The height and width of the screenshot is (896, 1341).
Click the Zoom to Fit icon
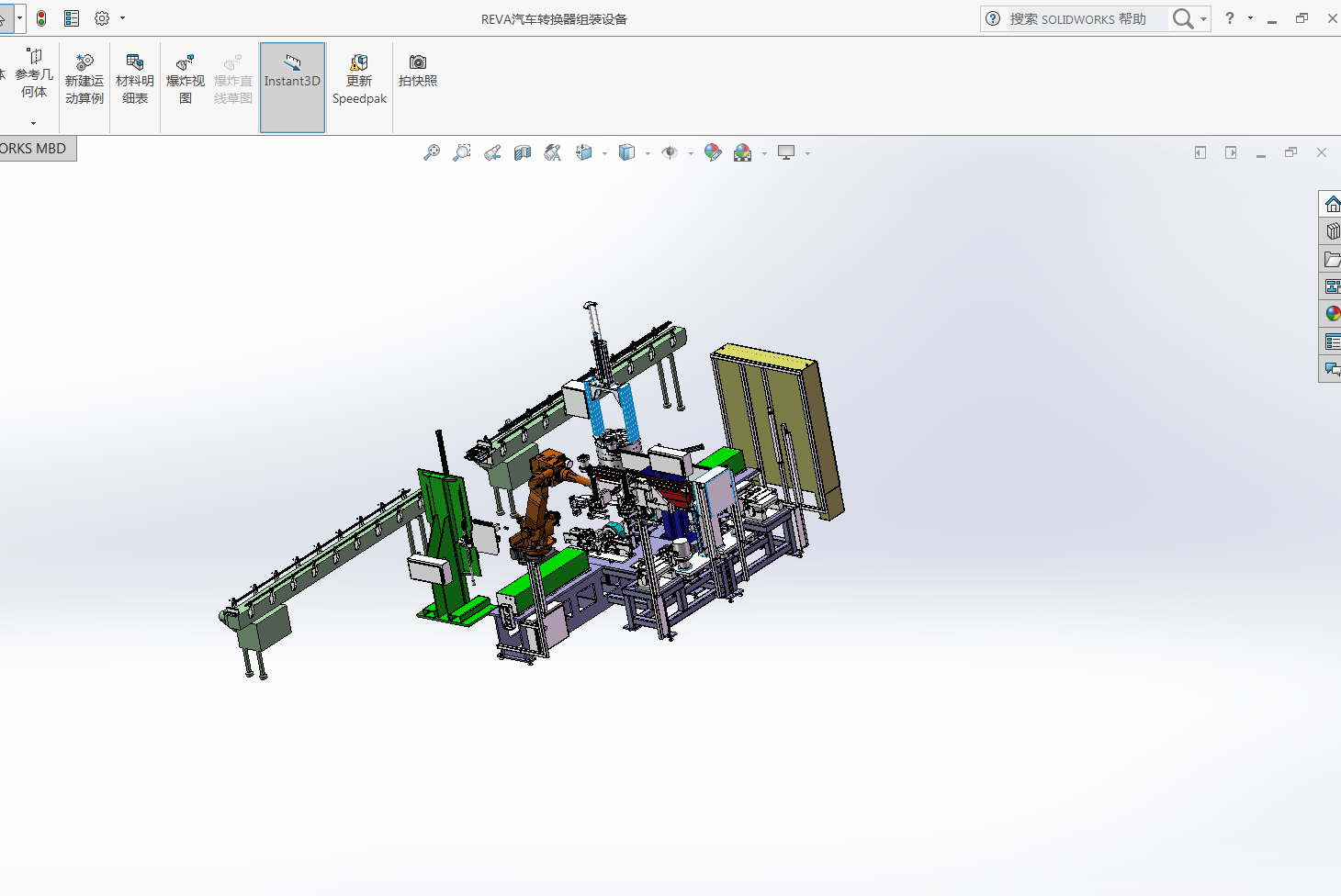(x=431, y=153)
